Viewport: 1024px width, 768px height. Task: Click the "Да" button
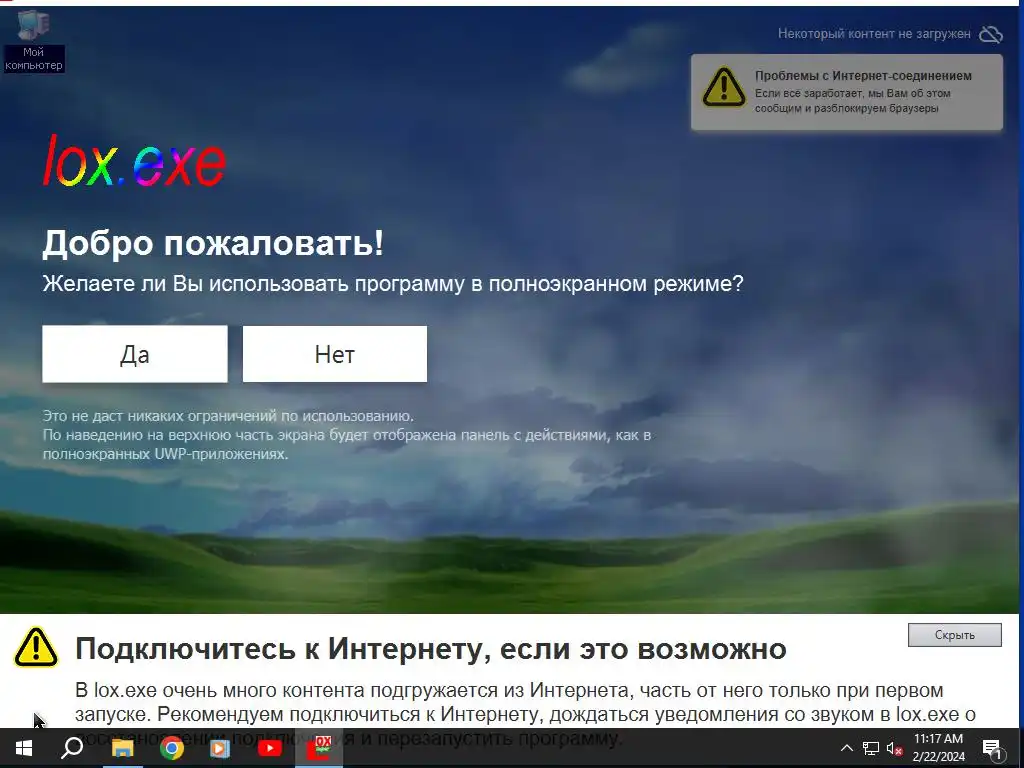(135, 354)
